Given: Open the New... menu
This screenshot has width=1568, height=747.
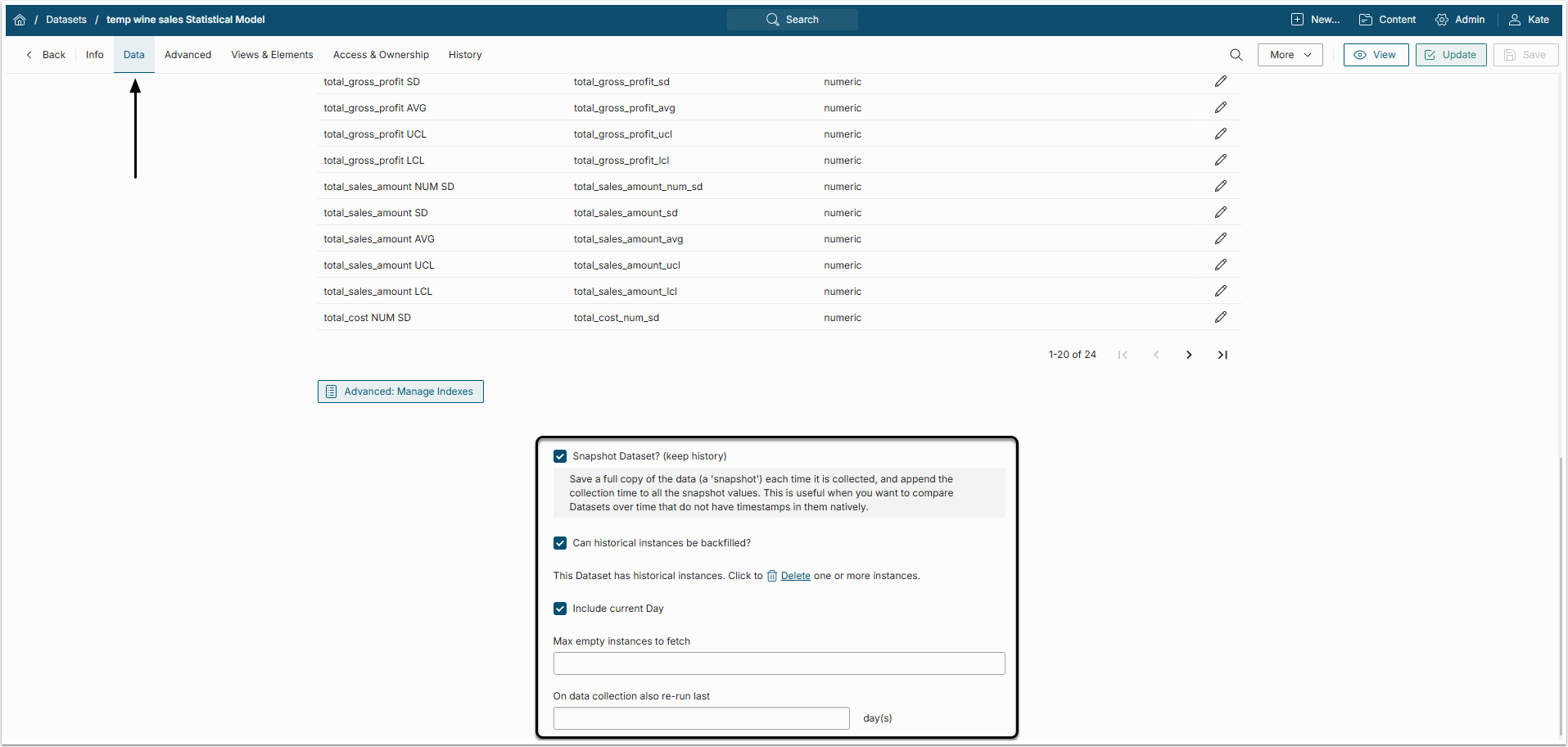Looking at the screenshot, I should 1315,20.
